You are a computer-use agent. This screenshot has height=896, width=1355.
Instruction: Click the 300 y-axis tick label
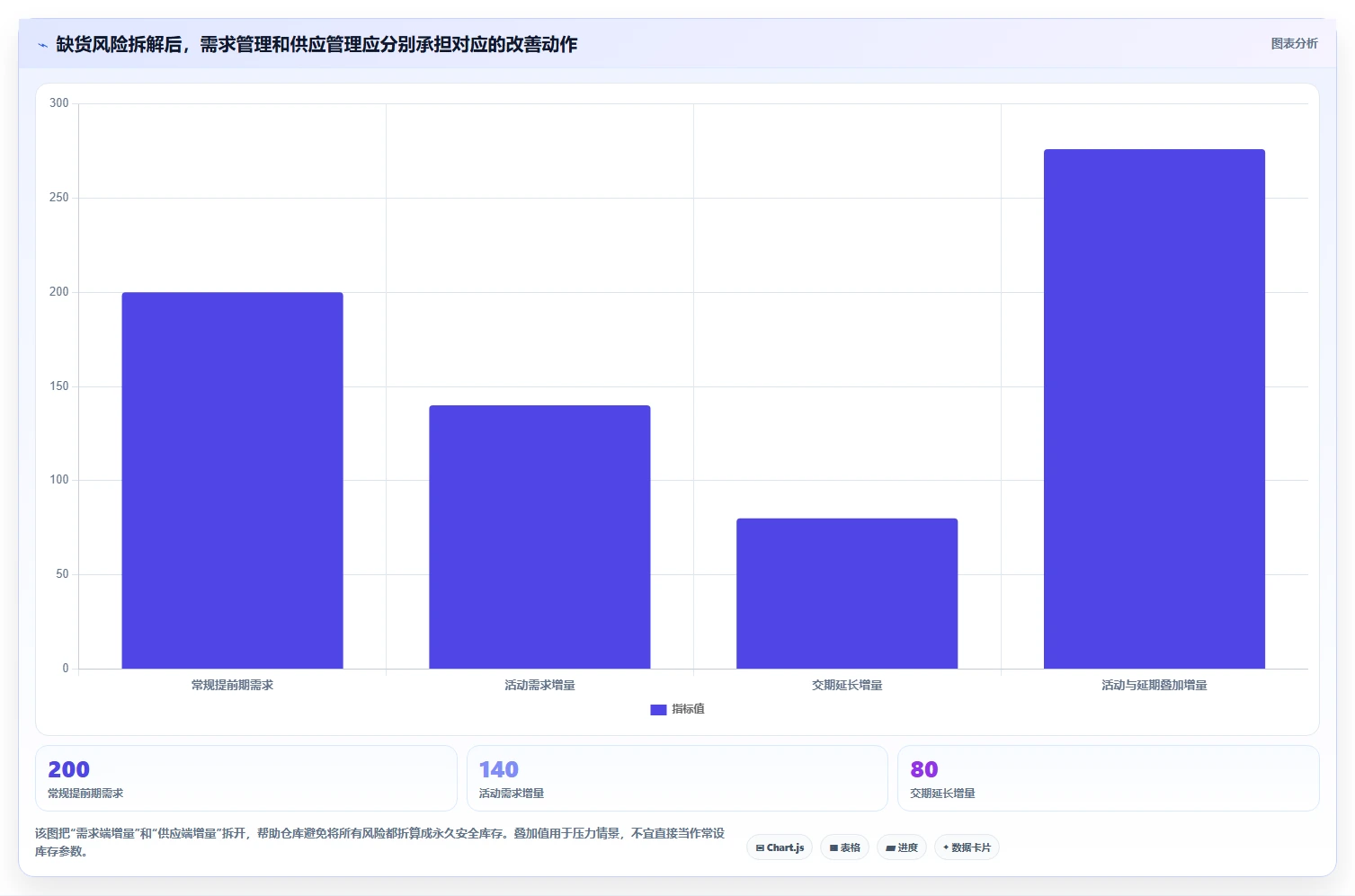point(59,103)
